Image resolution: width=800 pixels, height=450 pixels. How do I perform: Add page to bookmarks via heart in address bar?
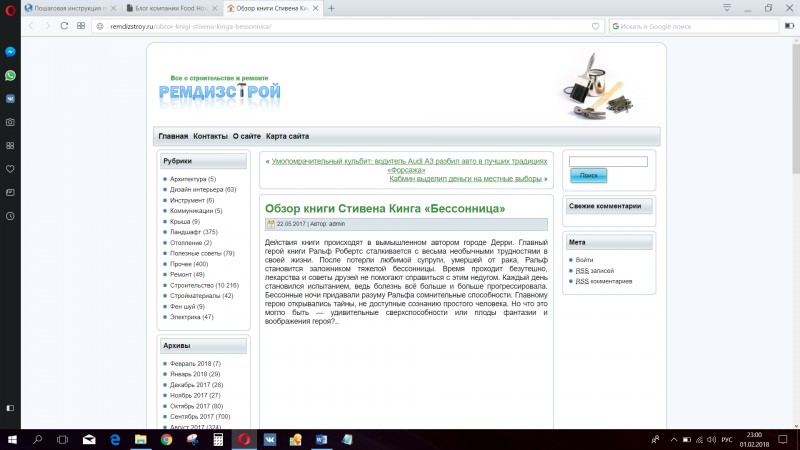[x=595, y=27]
